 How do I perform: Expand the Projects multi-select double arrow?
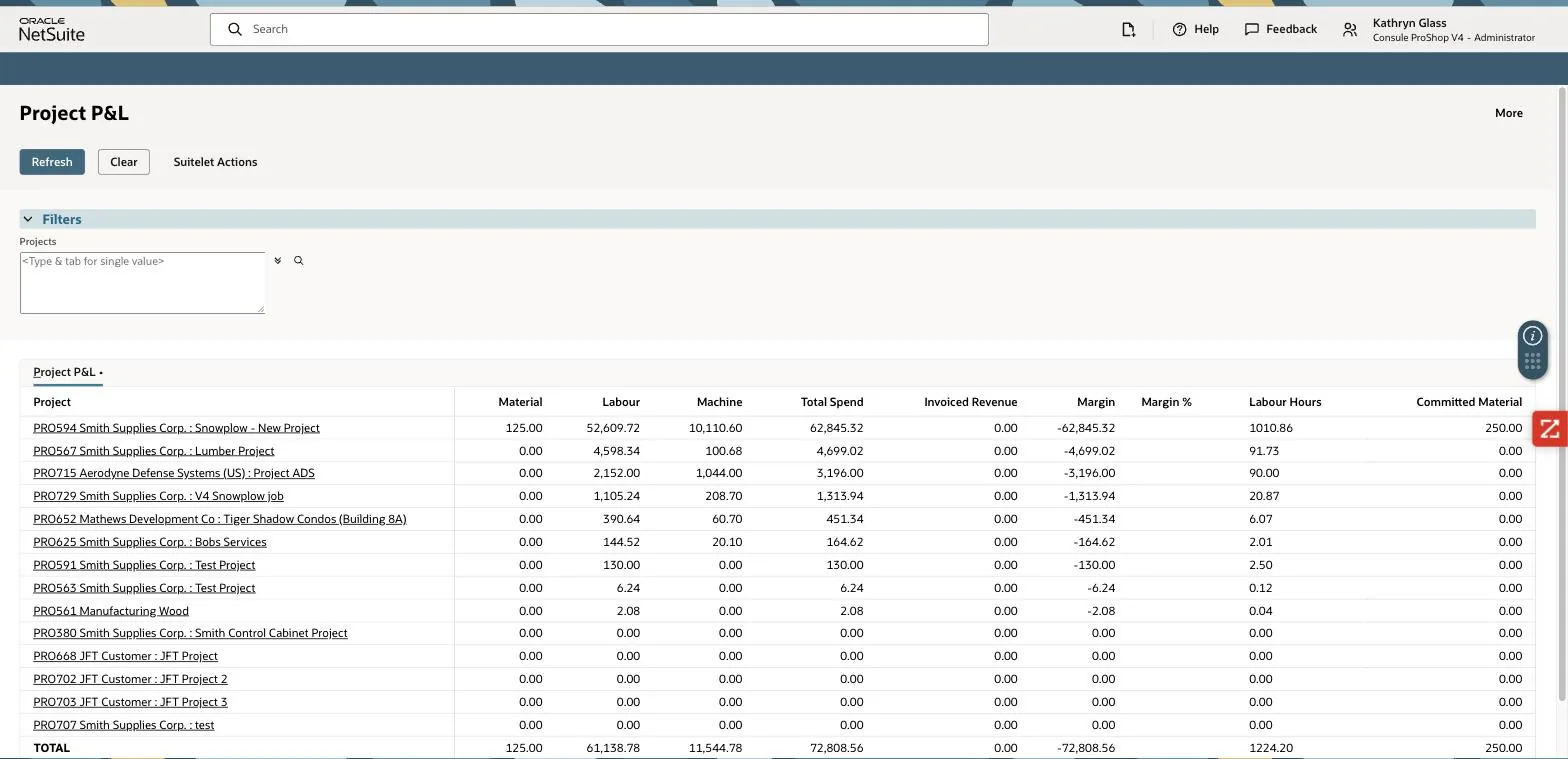[x=278, y=261]
